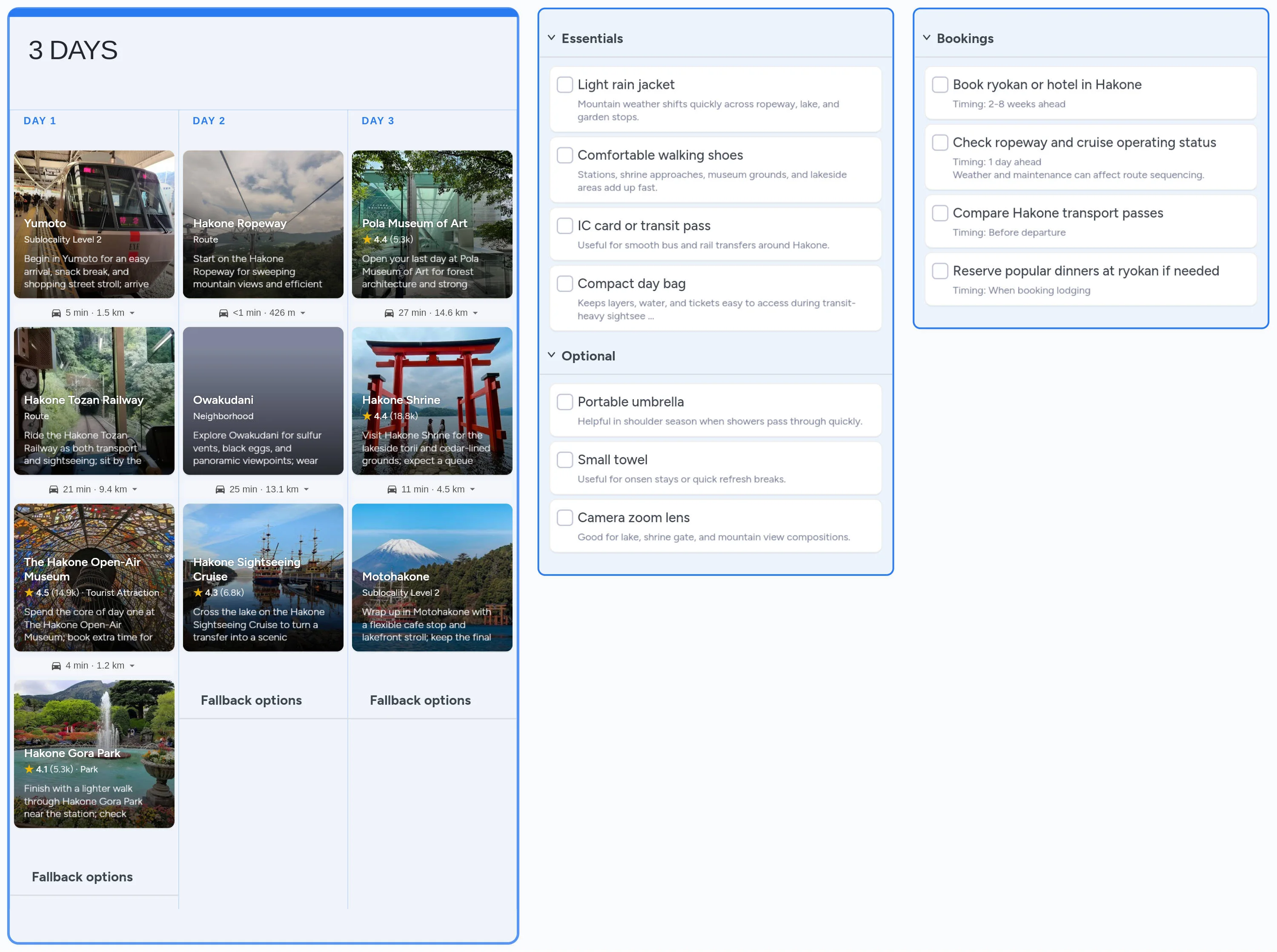Check the Compare Hakone transport passes item
This screenshot has width=1277, height=952.
pos(939,213)
